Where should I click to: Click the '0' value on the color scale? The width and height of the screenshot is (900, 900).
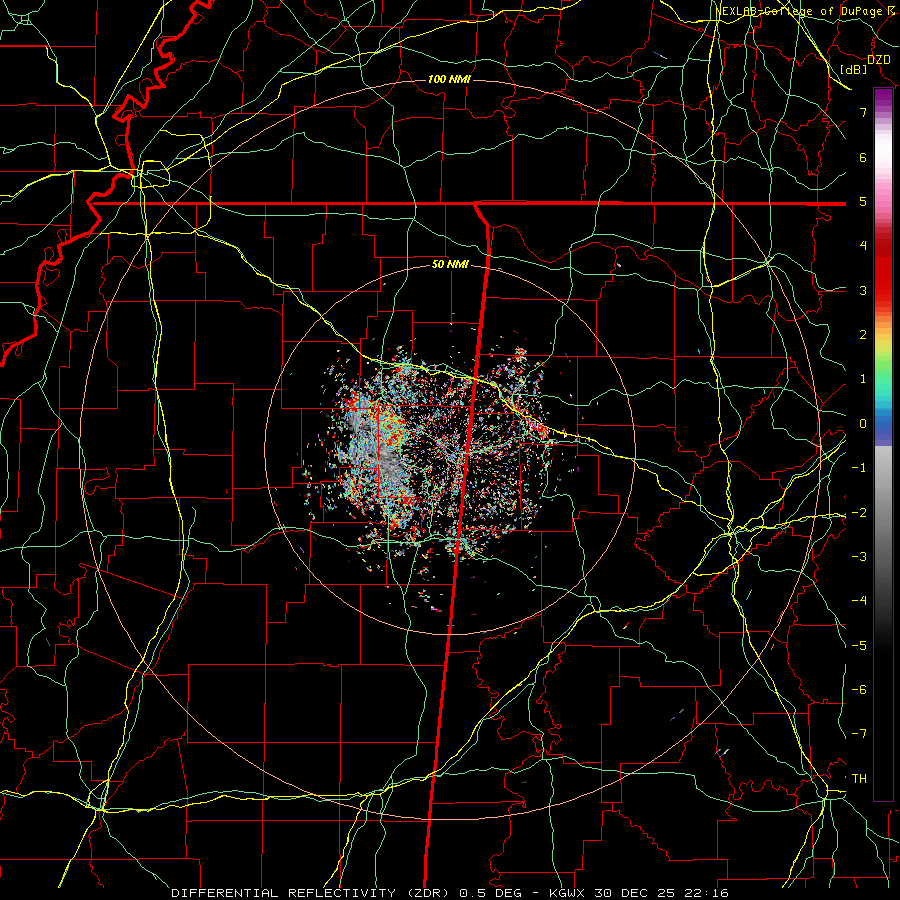click(863, 424)
